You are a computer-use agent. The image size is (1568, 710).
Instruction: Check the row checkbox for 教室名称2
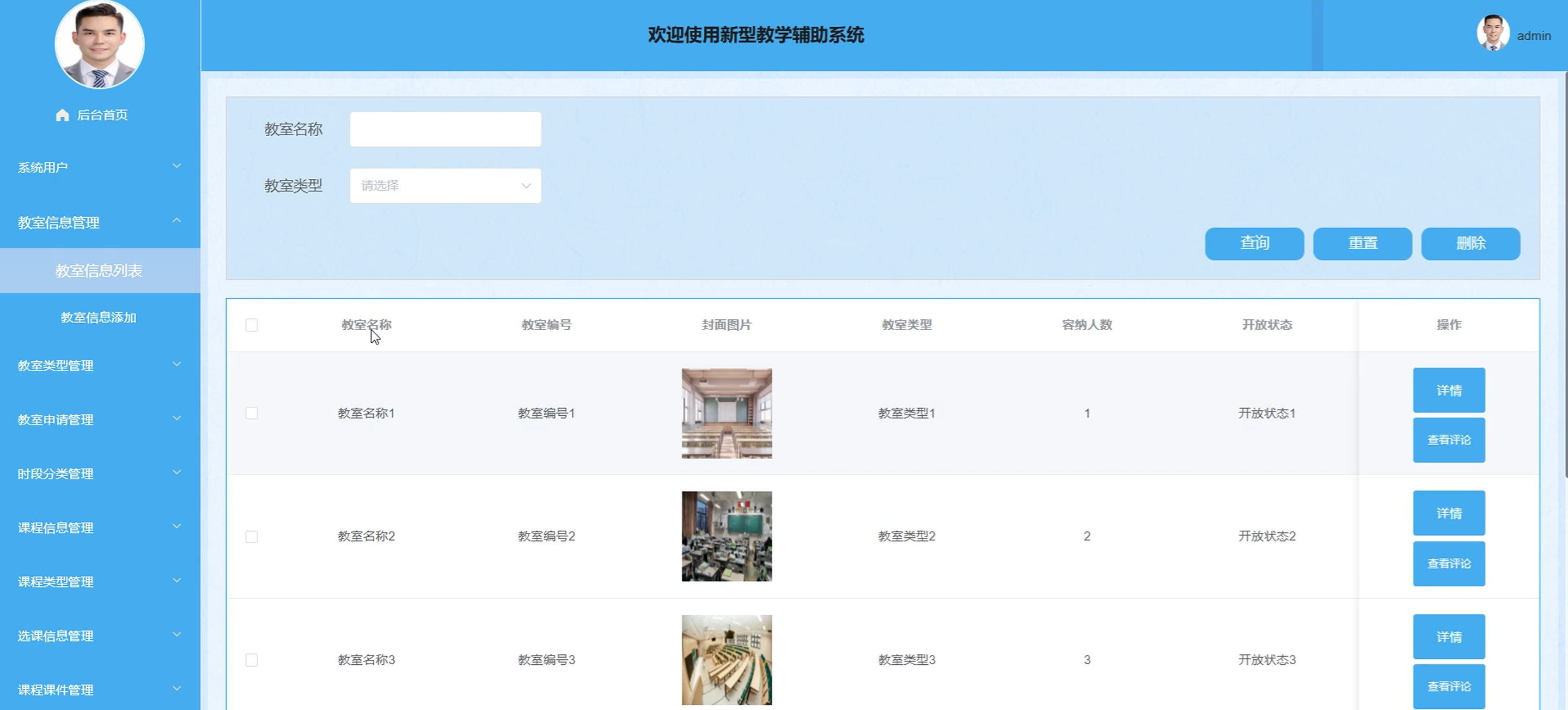click(252, 537)
